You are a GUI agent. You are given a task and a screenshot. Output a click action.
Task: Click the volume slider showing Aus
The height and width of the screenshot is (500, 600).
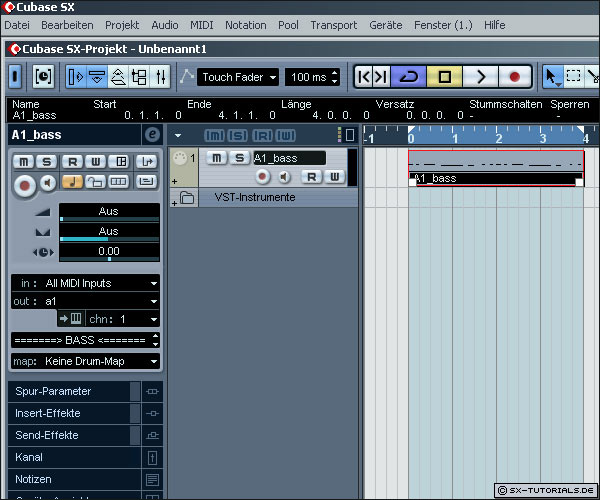coord(109,213)
